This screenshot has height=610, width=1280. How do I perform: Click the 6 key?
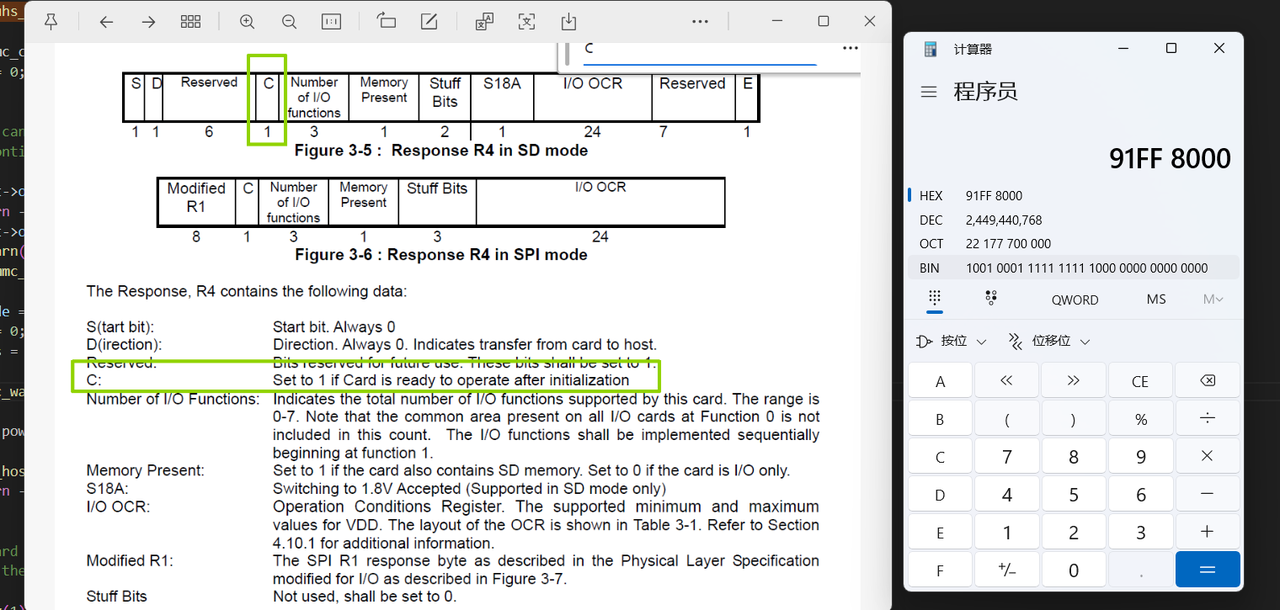point(1141,495)
